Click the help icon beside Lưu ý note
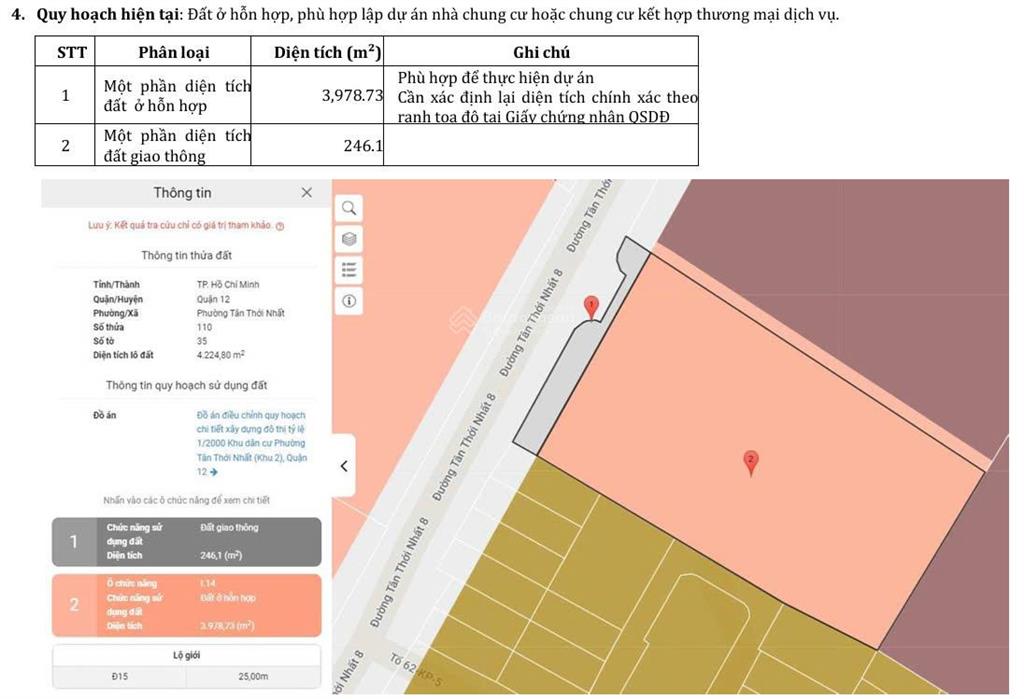Image resolution: width=1024 pixels, height=699 pixels. coord(280,226)
